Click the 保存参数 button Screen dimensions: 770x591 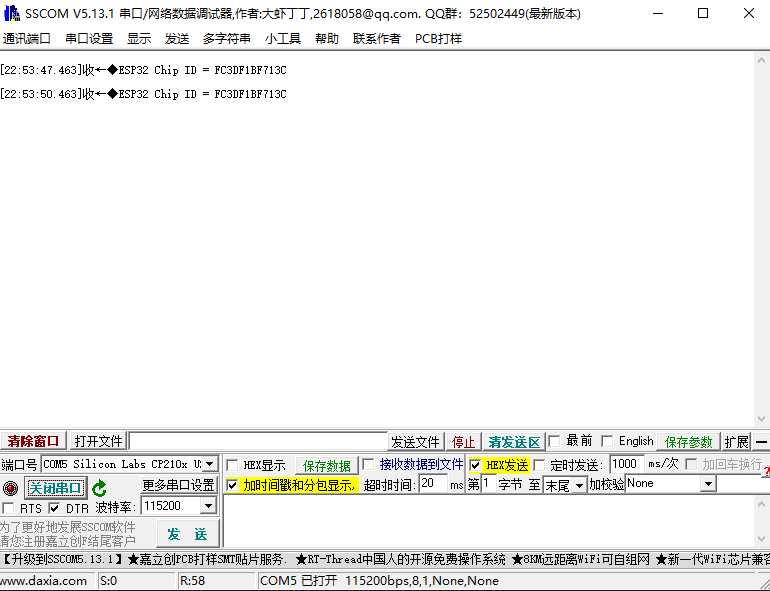pyautogui.click(x=689, y=442)
